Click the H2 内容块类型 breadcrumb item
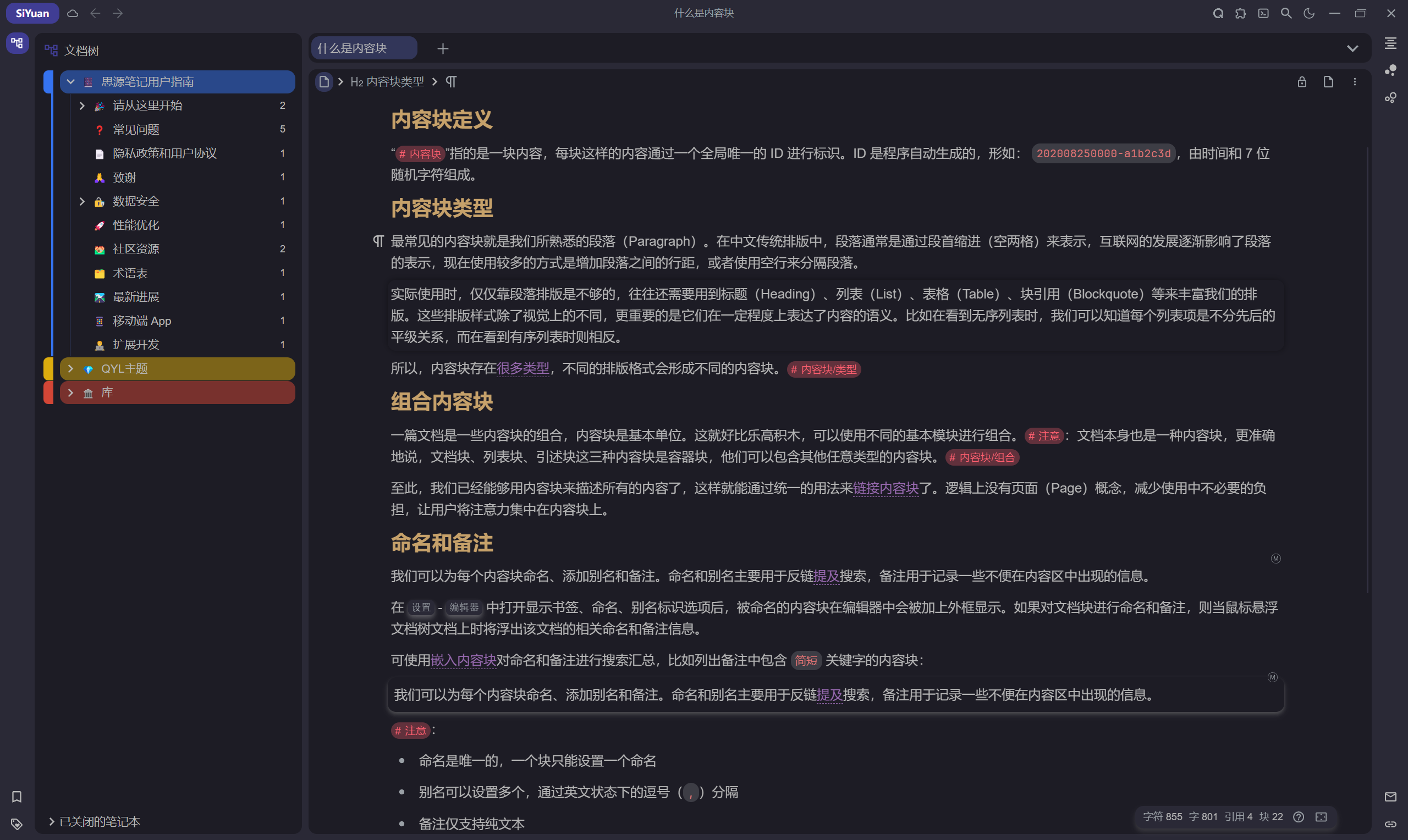The height and width of the screenshot is (840, 1408). (x=387, y=81)
